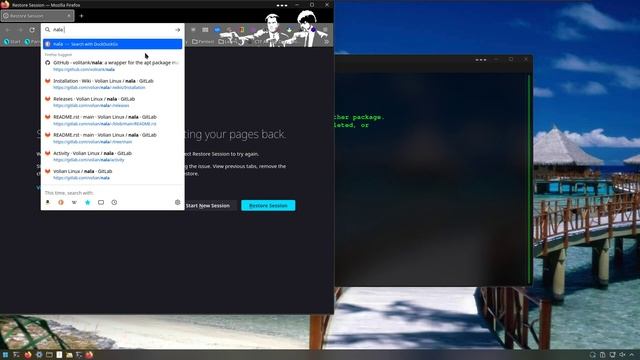Click the terminal window green scrollbar

(x=529, y=179)
